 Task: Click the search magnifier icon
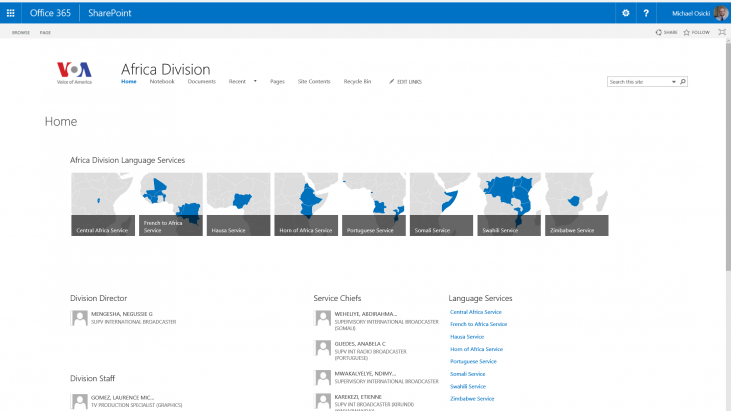pyautogui.click(x=683, y=82)
